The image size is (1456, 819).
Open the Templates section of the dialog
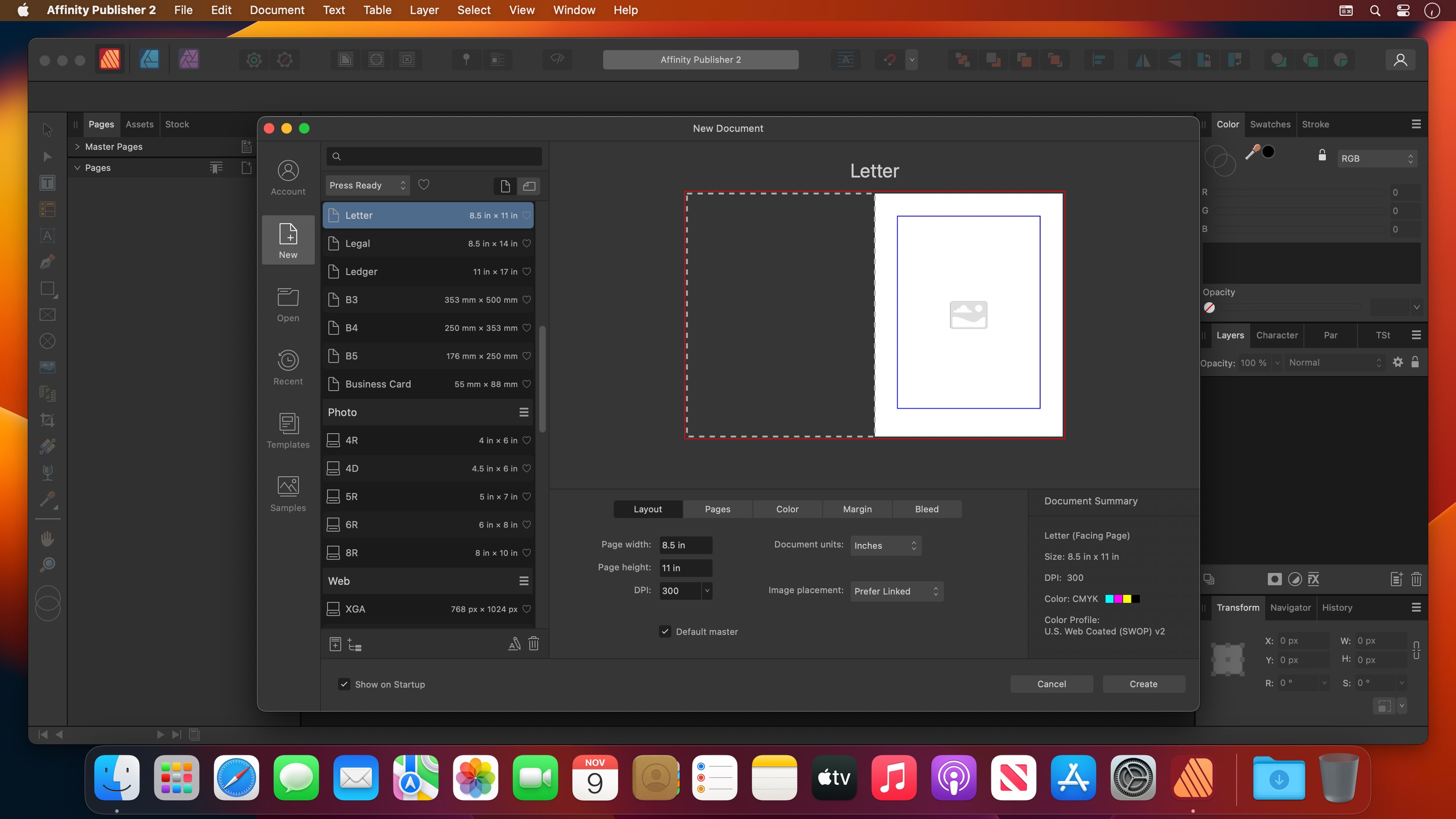pos(288,431)
